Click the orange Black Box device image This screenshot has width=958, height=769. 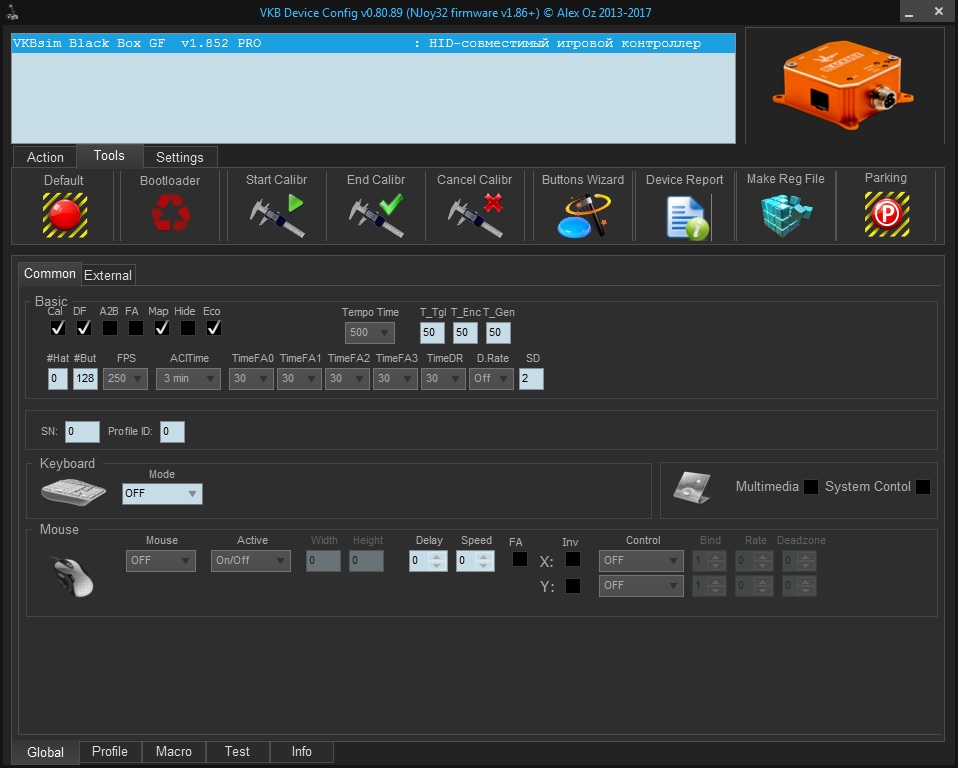tap(843, 84)
